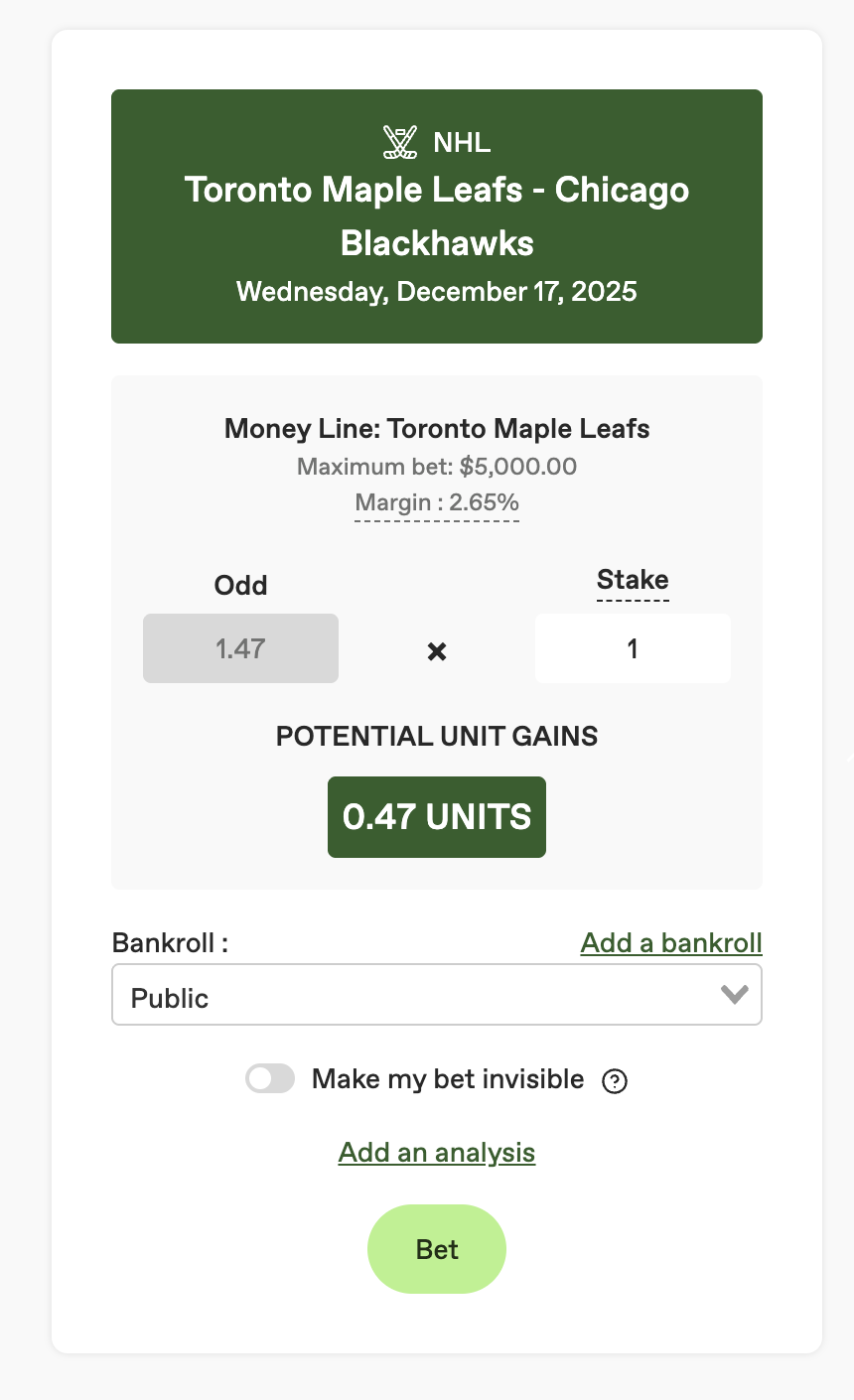Click the hockey sticks NHL icon
This screenshot has height=1400, width=854.
(x=400, y=142)
